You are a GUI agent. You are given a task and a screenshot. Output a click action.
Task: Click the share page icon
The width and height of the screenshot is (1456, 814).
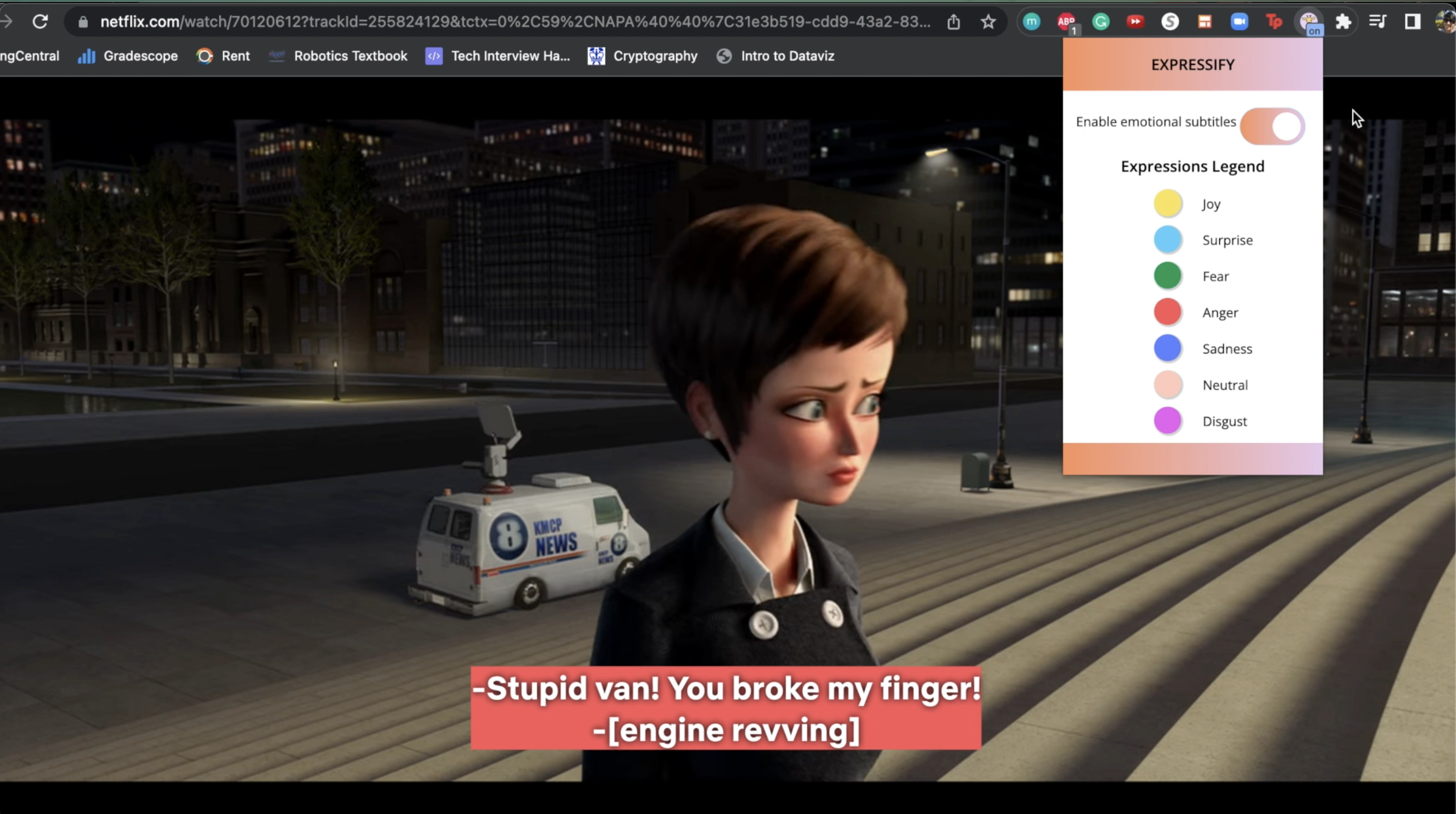(953, 22)
